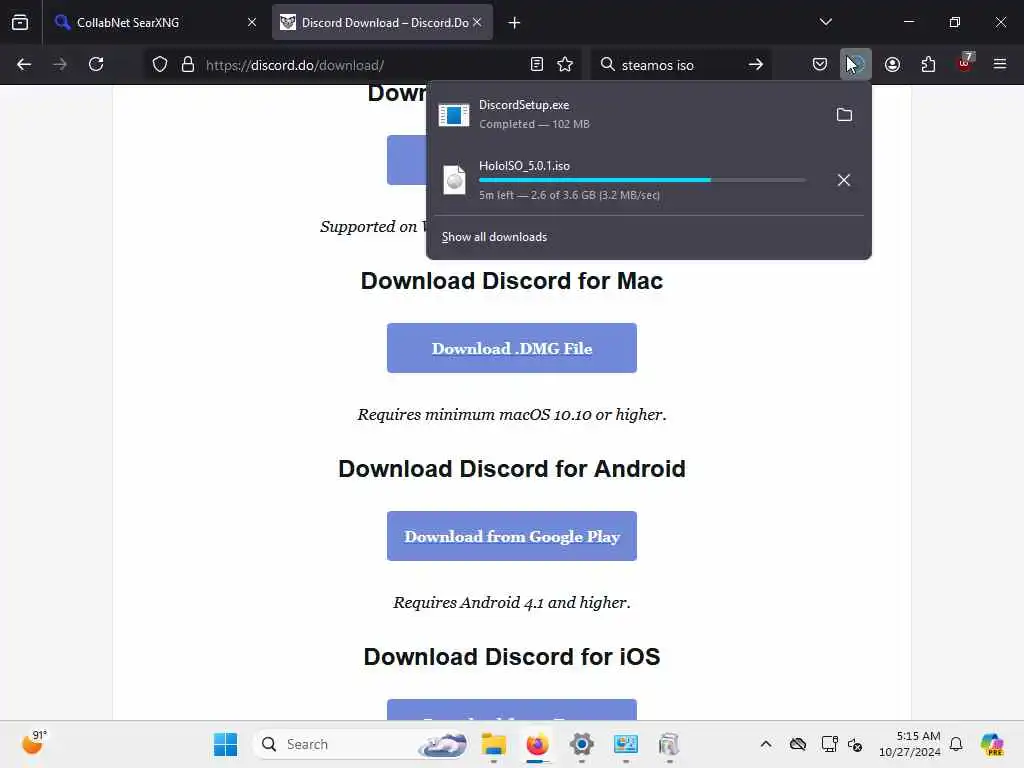
Task: Reload the current page
Action: click(96, 64)
